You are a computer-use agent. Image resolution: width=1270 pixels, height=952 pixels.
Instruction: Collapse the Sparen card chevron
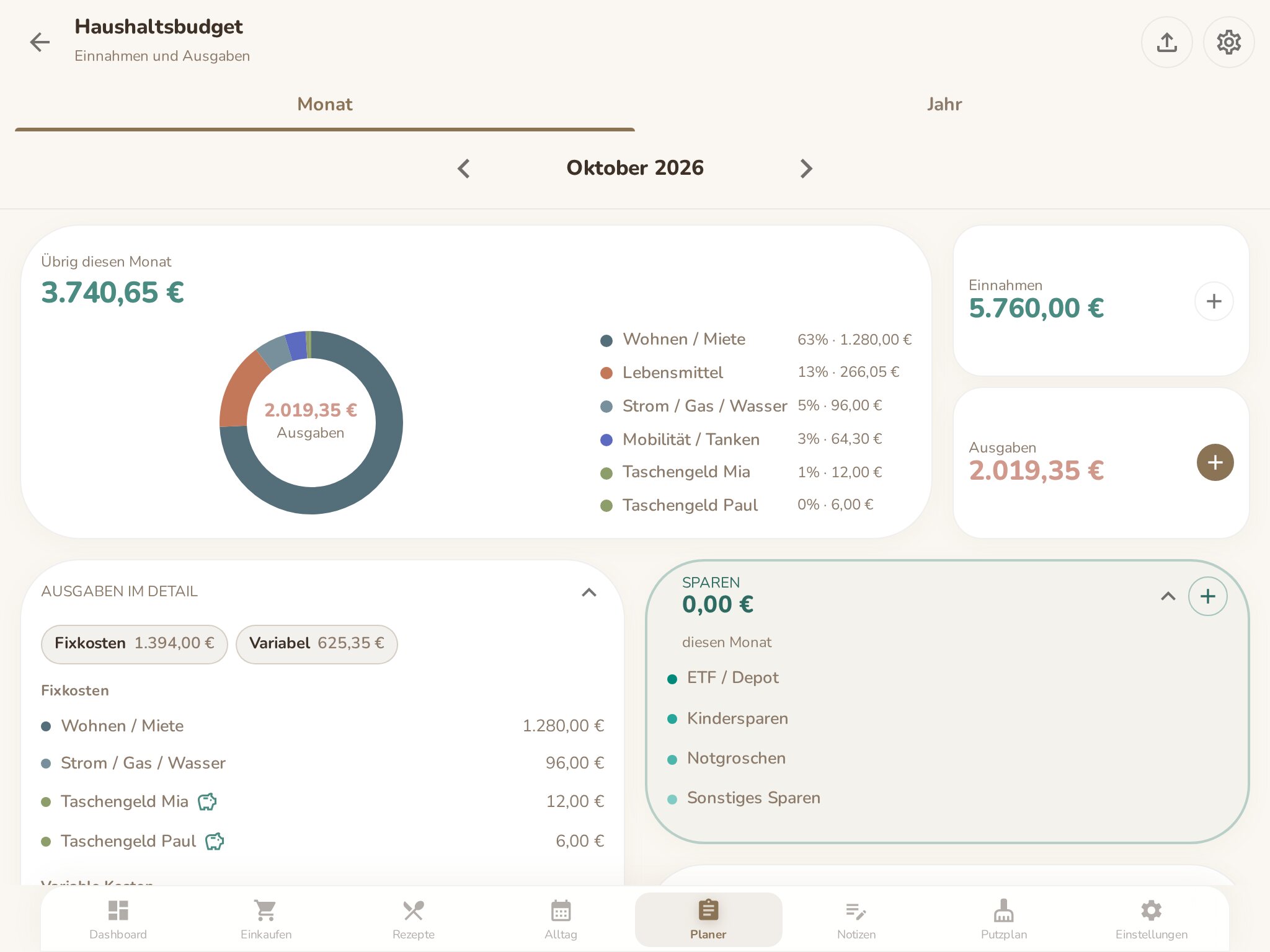coord(1168,596)
